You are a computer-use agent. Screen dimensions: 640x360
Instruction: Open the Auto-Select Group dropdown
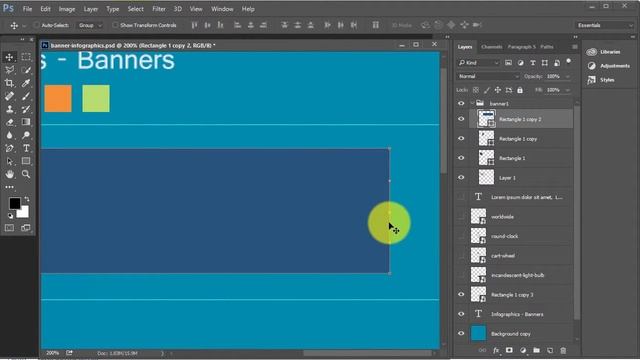click(90, 25)
